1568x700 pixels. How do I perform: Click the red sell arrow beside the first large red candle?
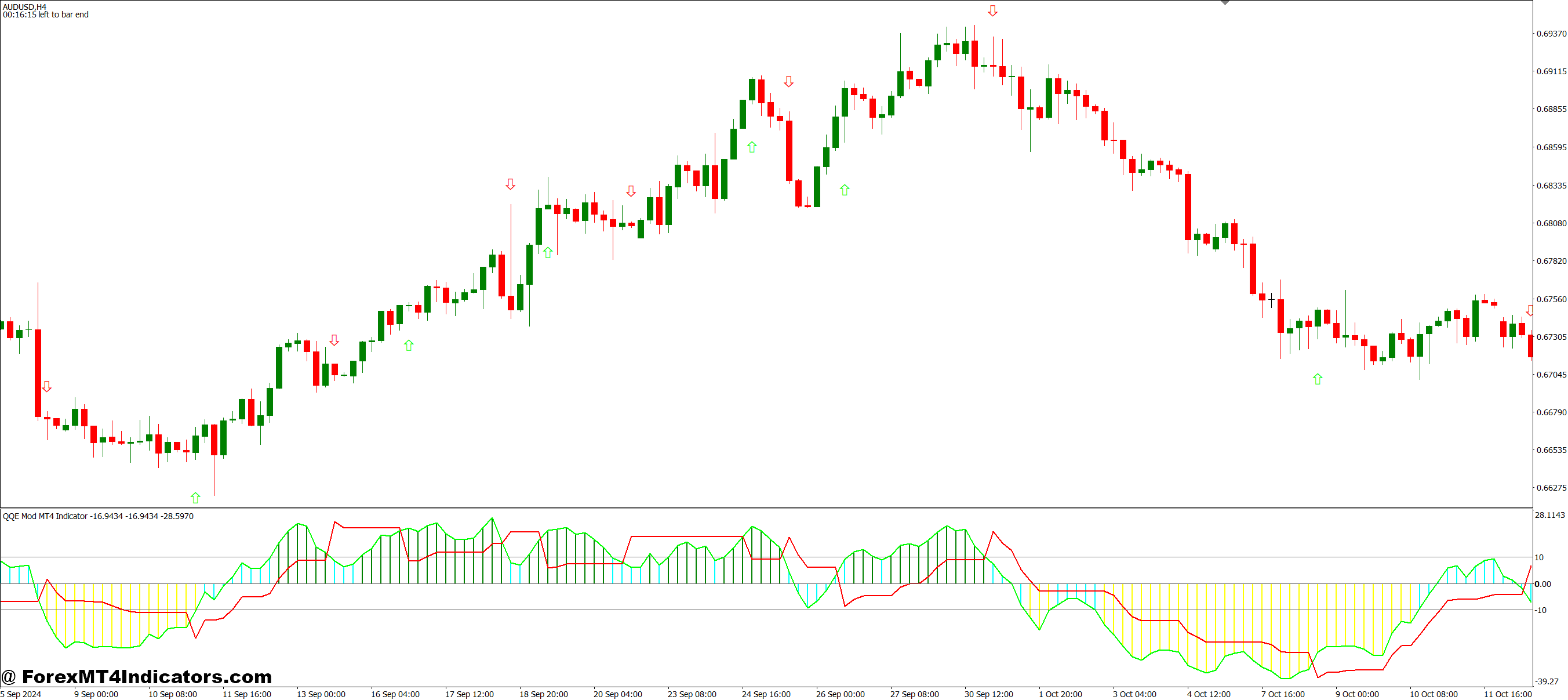[x=47, y=386]
